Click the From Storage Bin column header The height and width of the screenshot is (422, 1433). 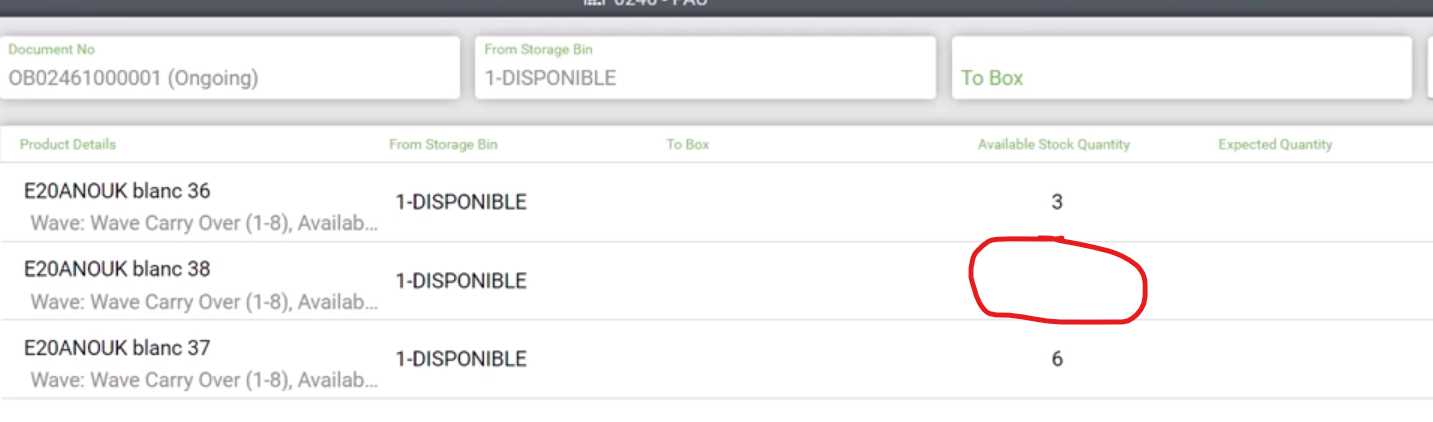[x=443, y=144]
